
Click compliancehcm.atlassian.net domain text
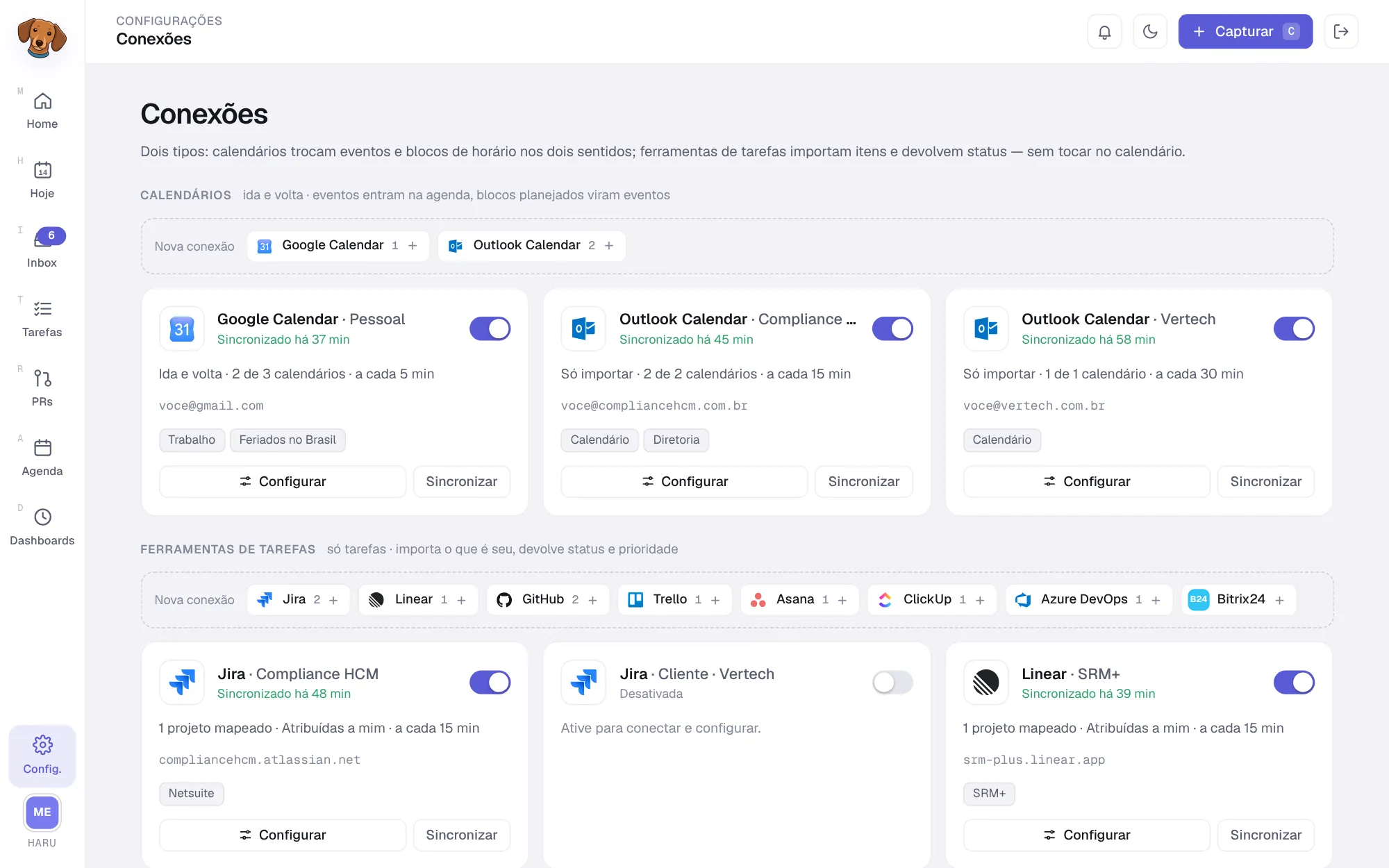click(x=260, y=760)
